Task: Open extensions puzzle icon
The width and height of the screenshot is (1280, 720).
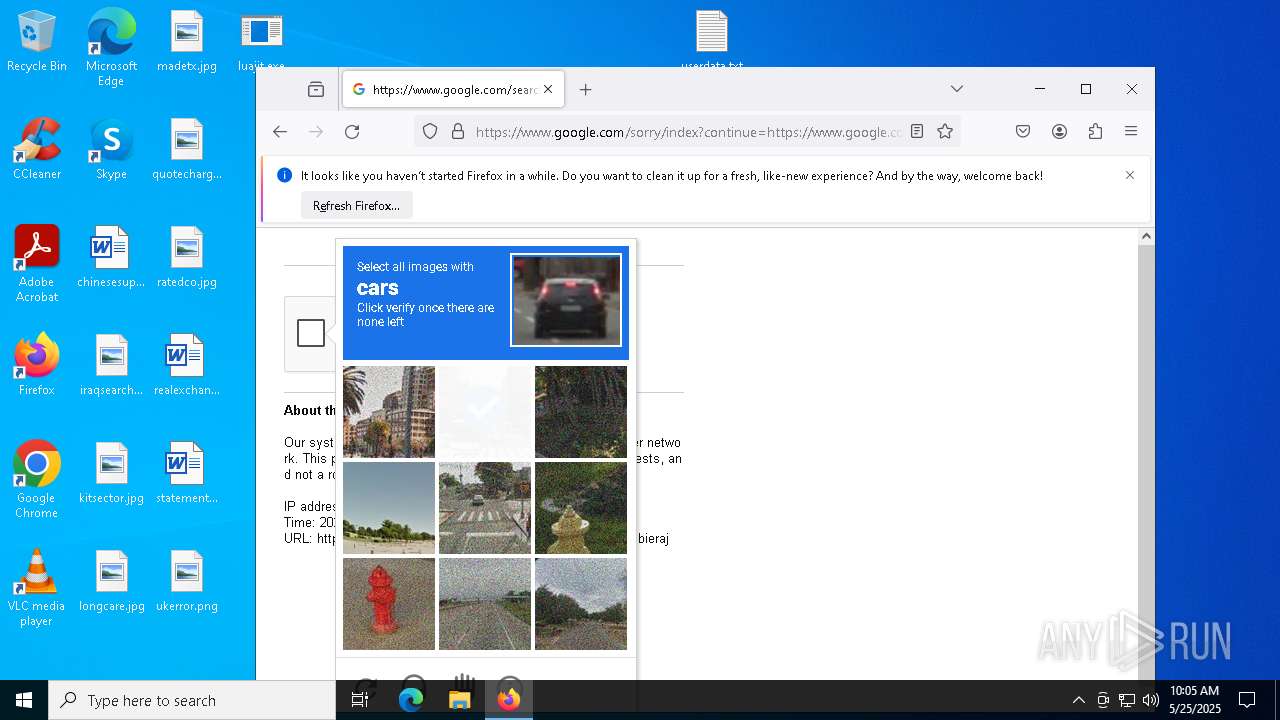Action: (x=1095, y=132)
